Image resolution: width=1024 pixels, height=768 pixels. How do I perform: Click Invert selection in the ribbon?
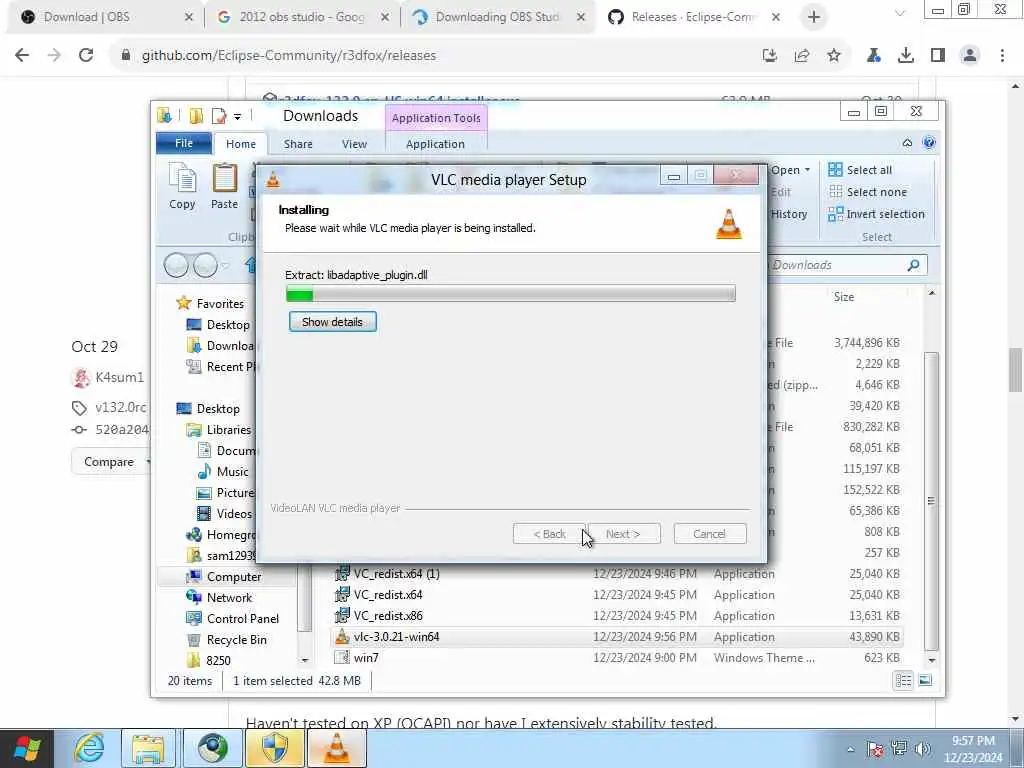(876, 214)
